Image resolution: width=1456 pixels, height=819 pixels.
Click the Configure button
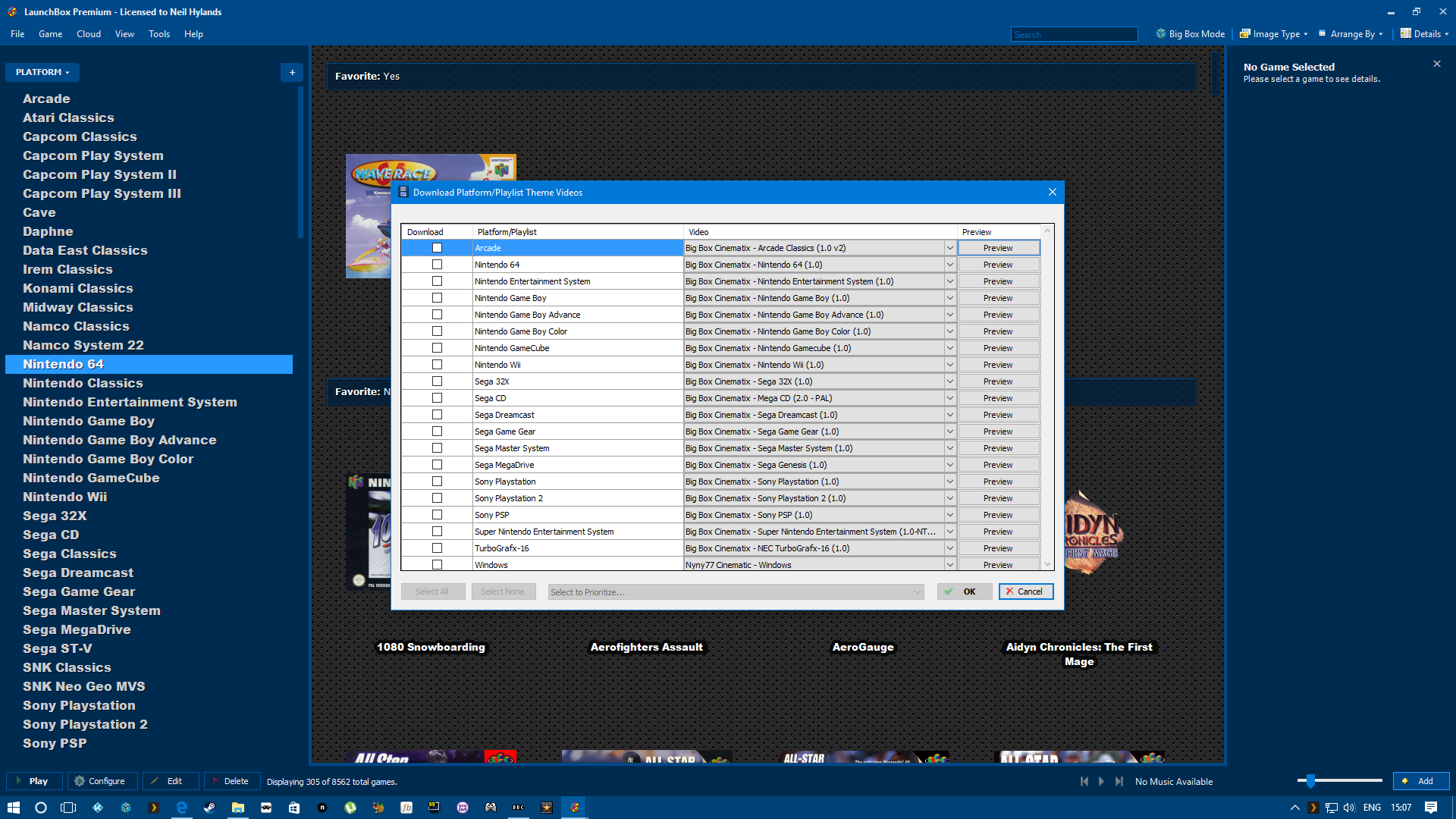tap(102, 781)
